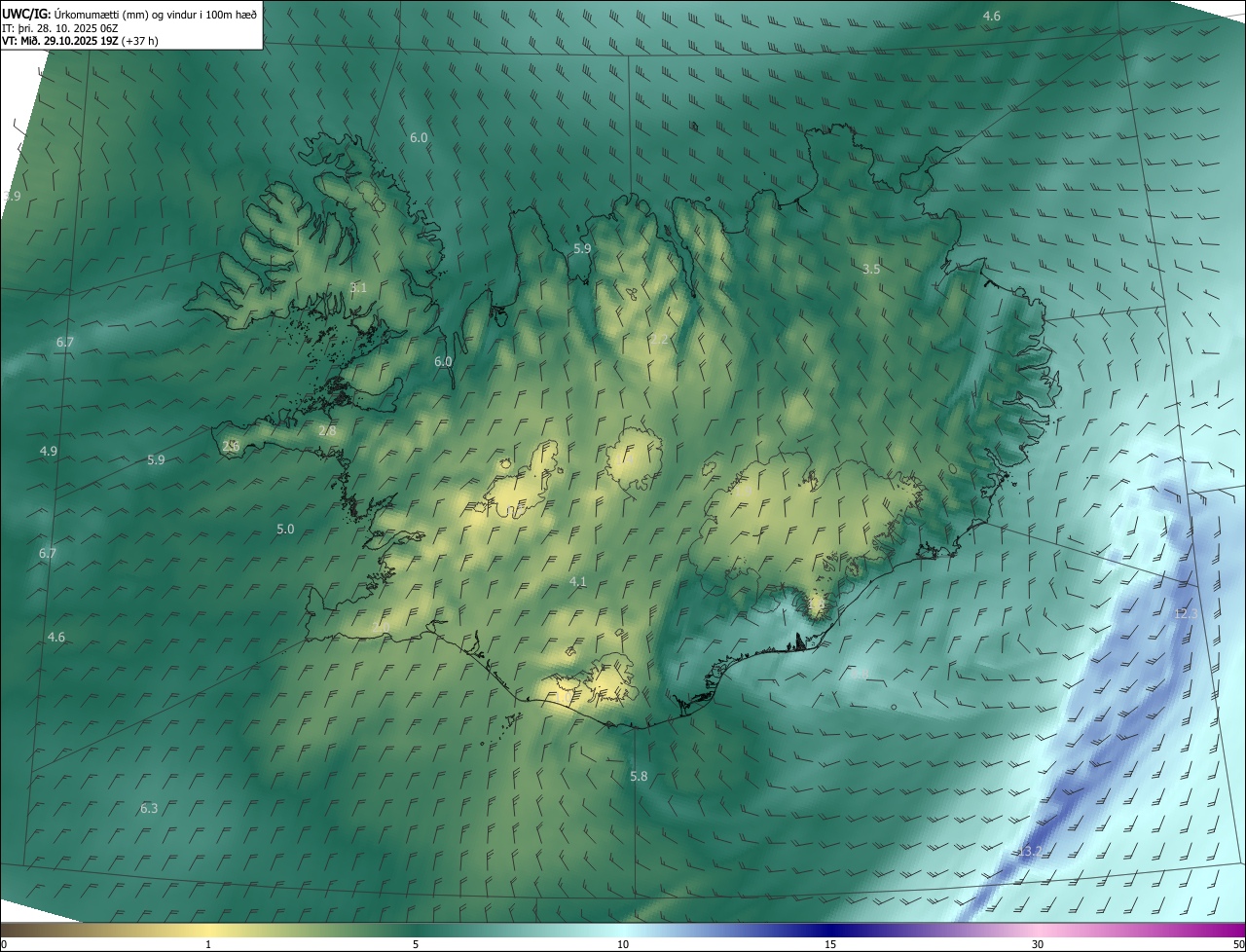The width and height of the screenshot is (1246, 952).
Task: Click the 4.9 value label on the map
Action: pyautogui.click(x=49, y=451)
